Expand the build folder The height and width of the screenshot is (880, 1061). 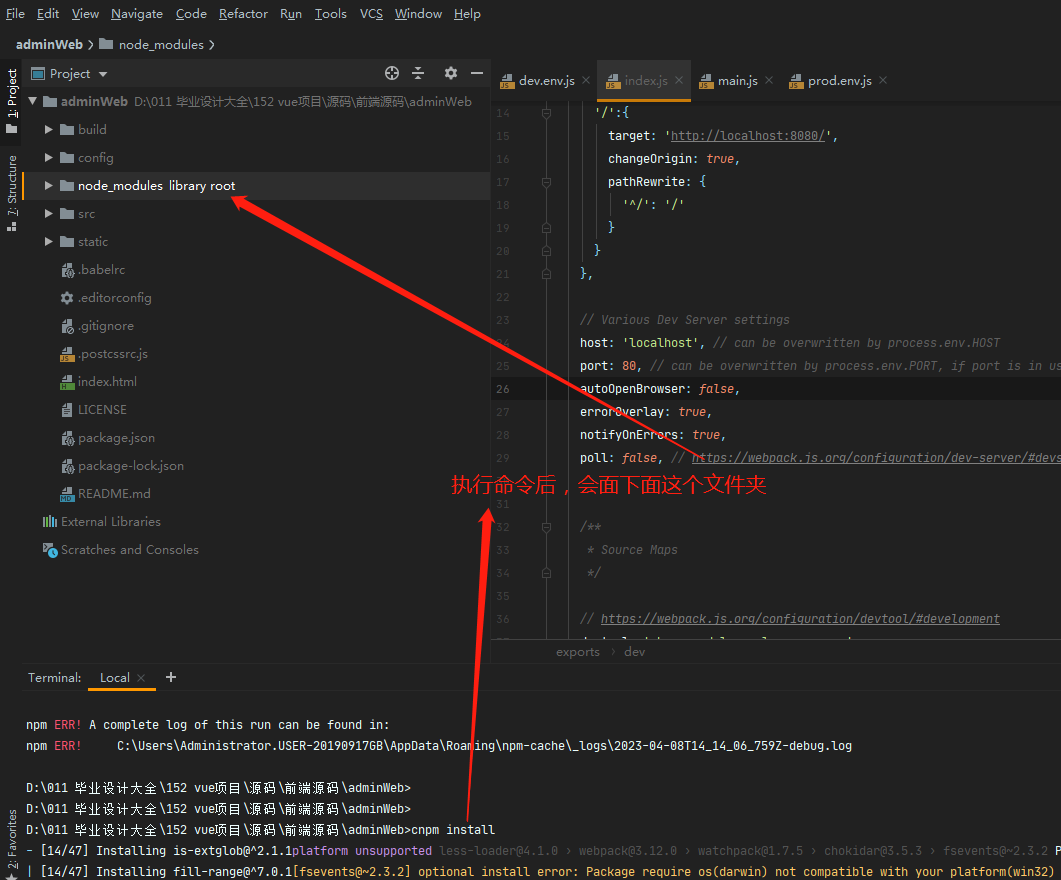[x=48, y=129]
